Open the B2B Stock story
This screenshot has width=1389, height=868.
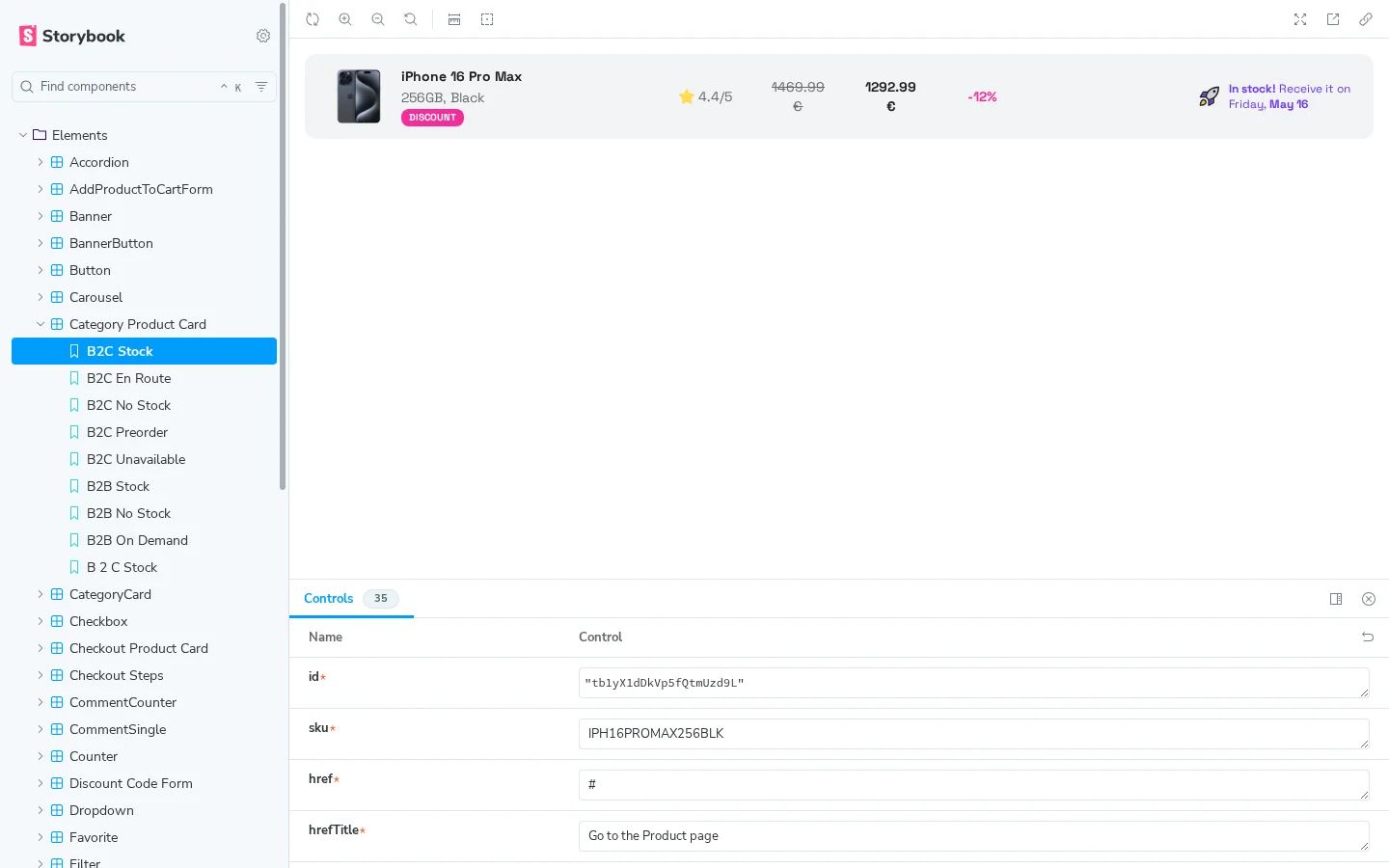click(x=144, y=486)
